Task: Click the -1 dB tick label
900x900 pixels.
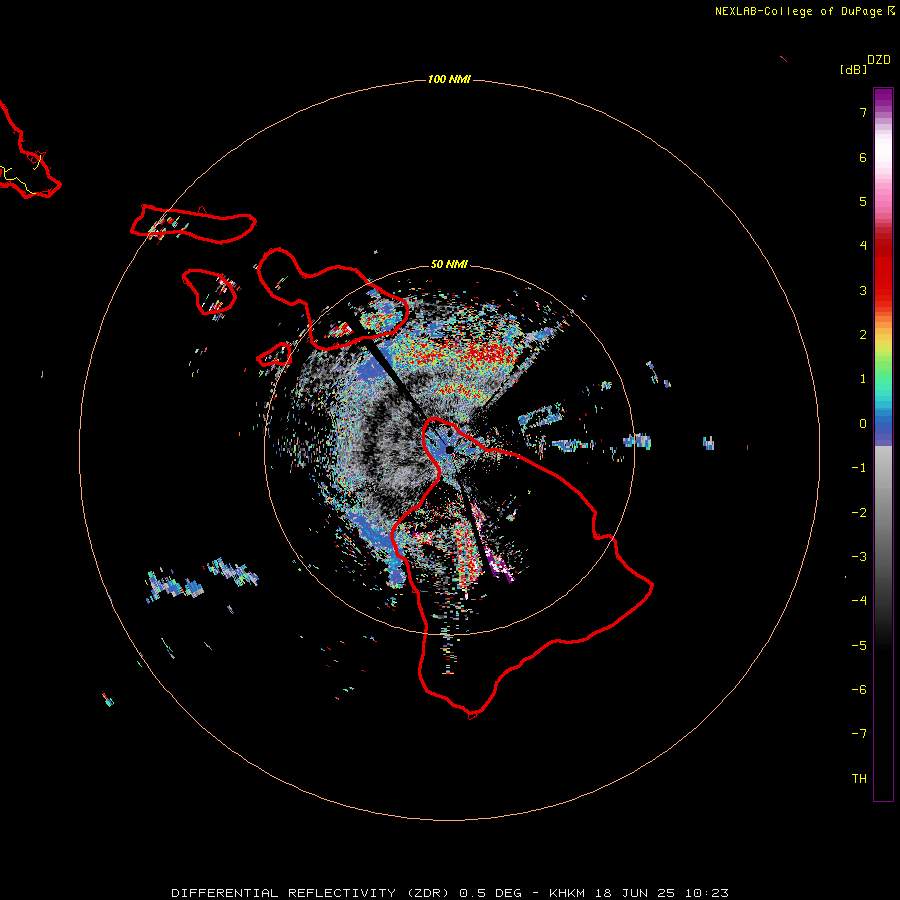Action: point(859,468)
